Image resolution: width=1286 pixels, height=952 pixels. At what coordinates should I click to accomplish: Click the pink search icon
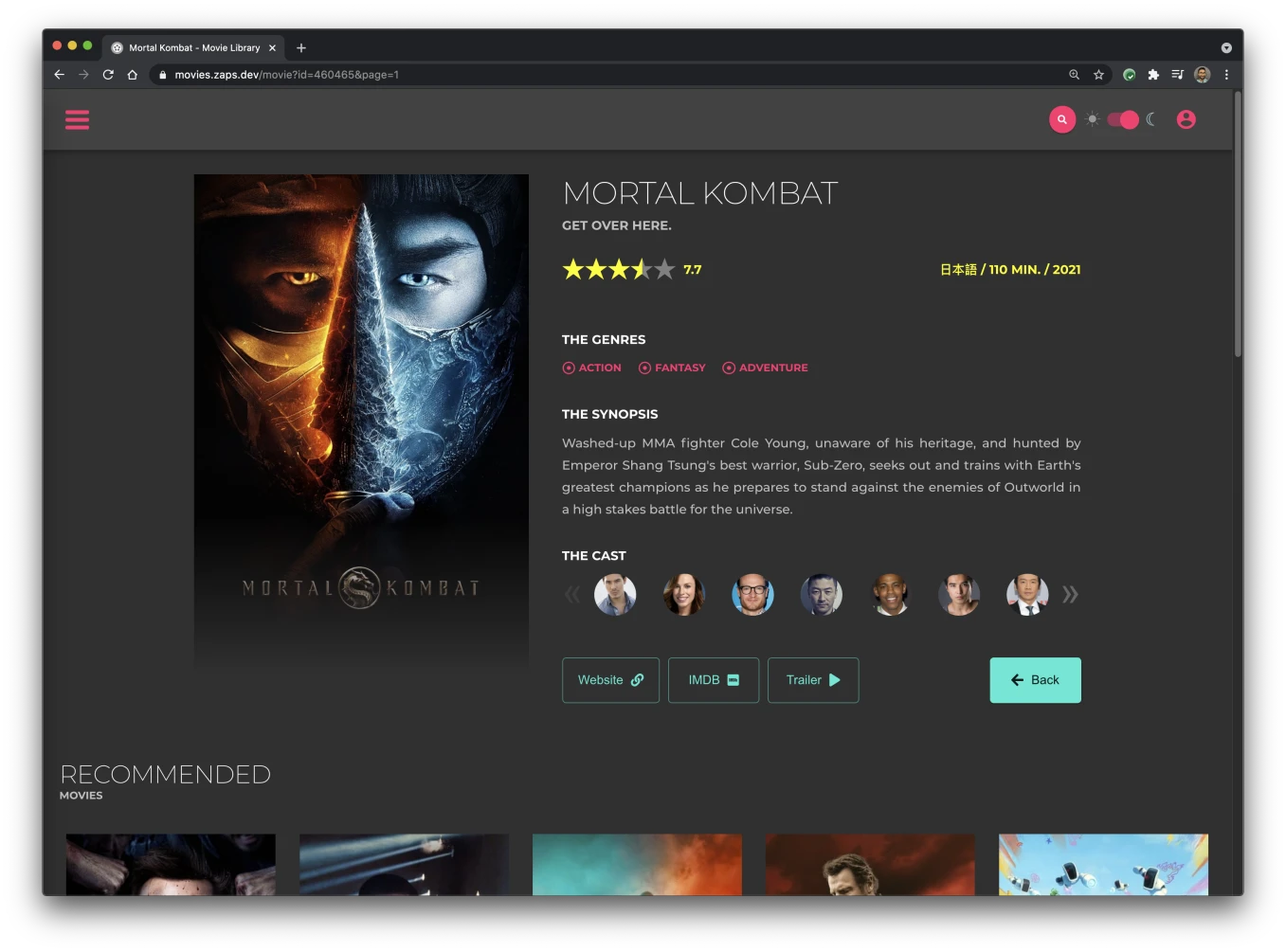[1062, 119]
